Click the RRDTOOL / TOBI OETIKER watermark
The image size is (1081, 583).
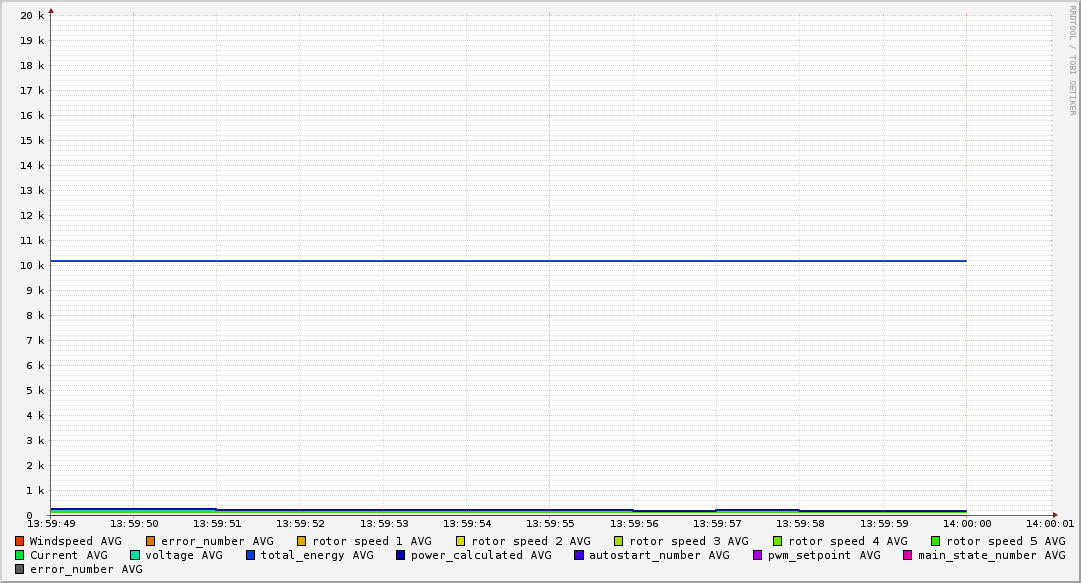coord(1072,60)
